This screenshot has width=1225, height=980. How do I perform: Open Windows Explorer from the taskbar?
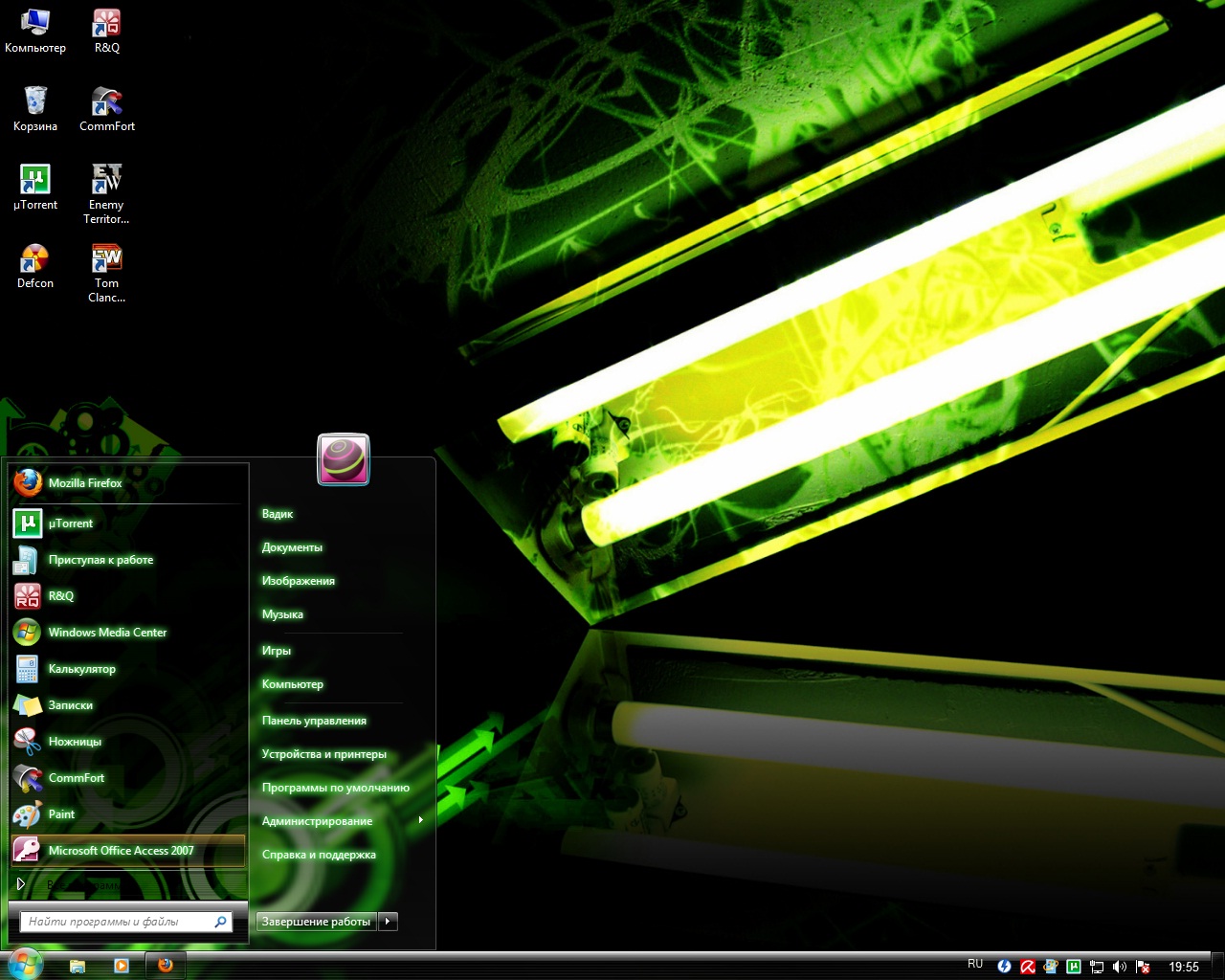(78, 966)
